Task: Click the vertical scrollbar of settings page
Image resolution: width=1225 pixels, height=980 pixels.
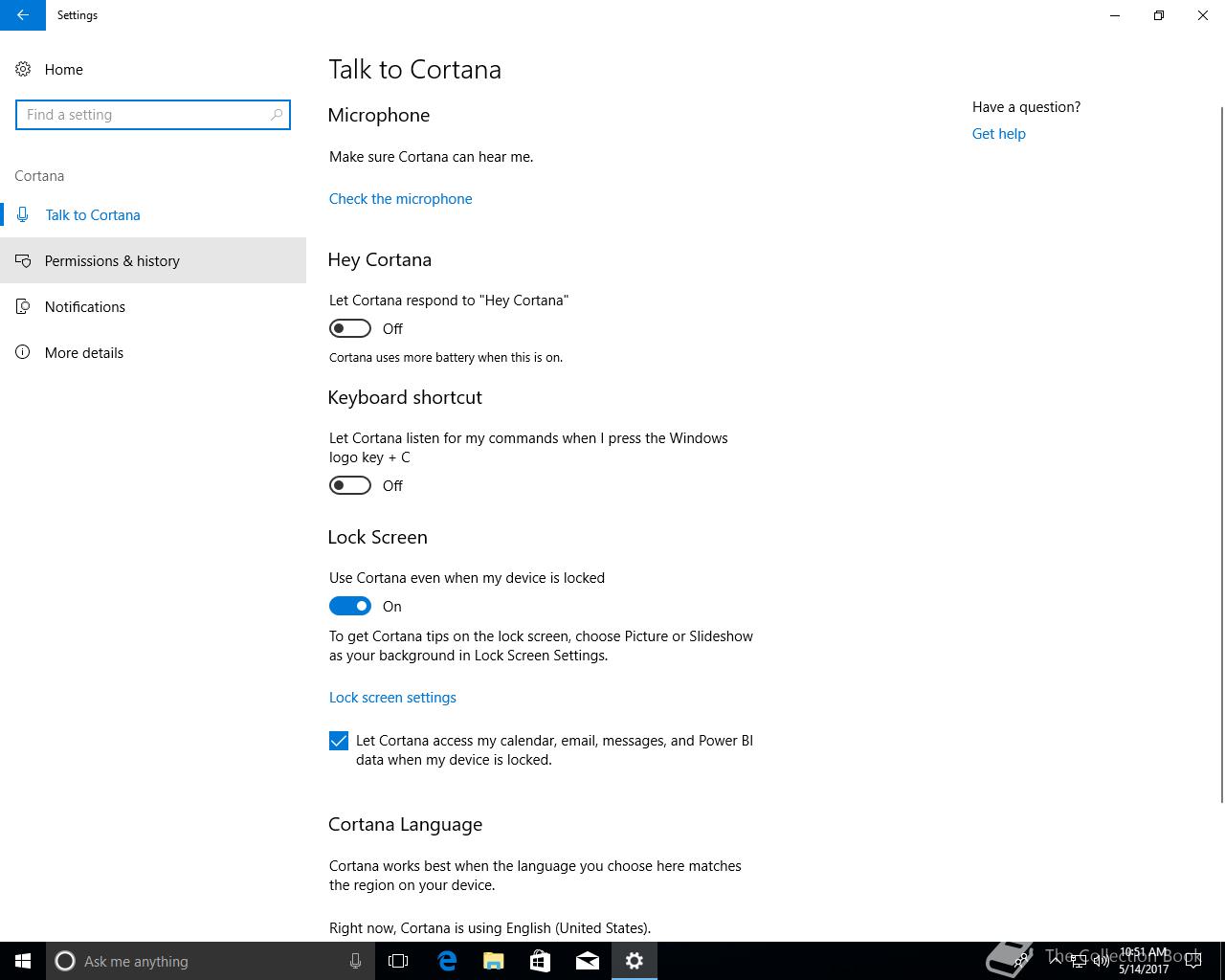Action: point(1221,455)
